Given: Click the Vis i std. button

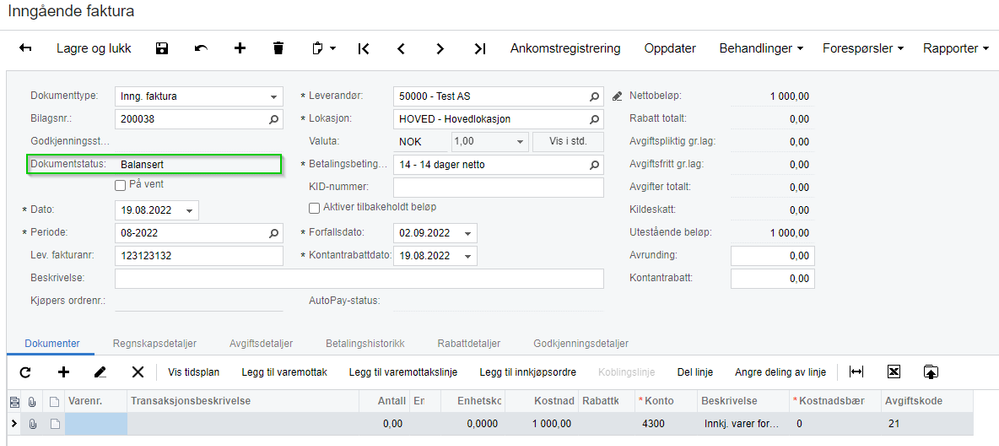Looking at the screenshot, I should 568,141.
